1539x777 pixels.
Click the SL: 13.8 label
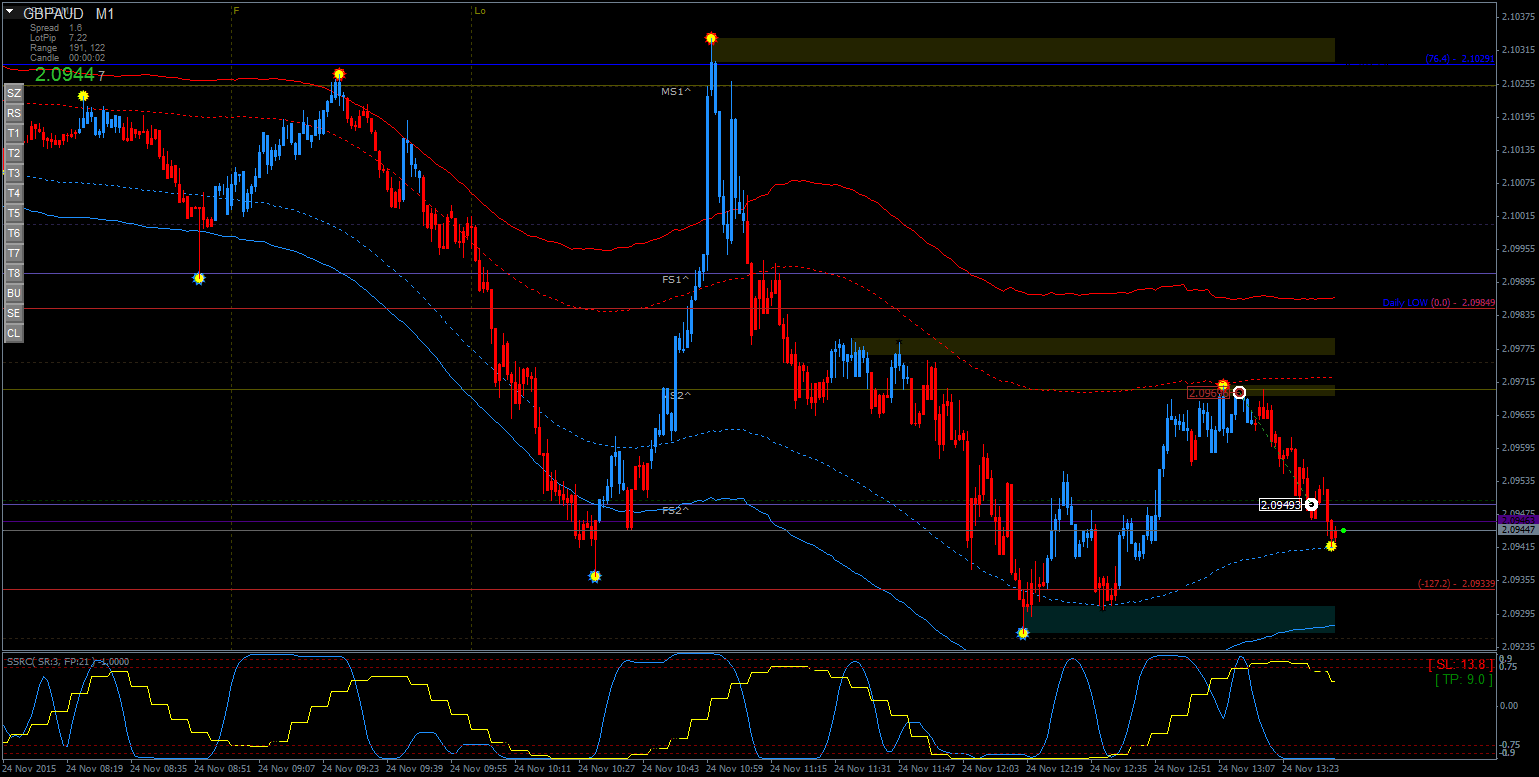pyautogui.click(x=1460, y=664)
